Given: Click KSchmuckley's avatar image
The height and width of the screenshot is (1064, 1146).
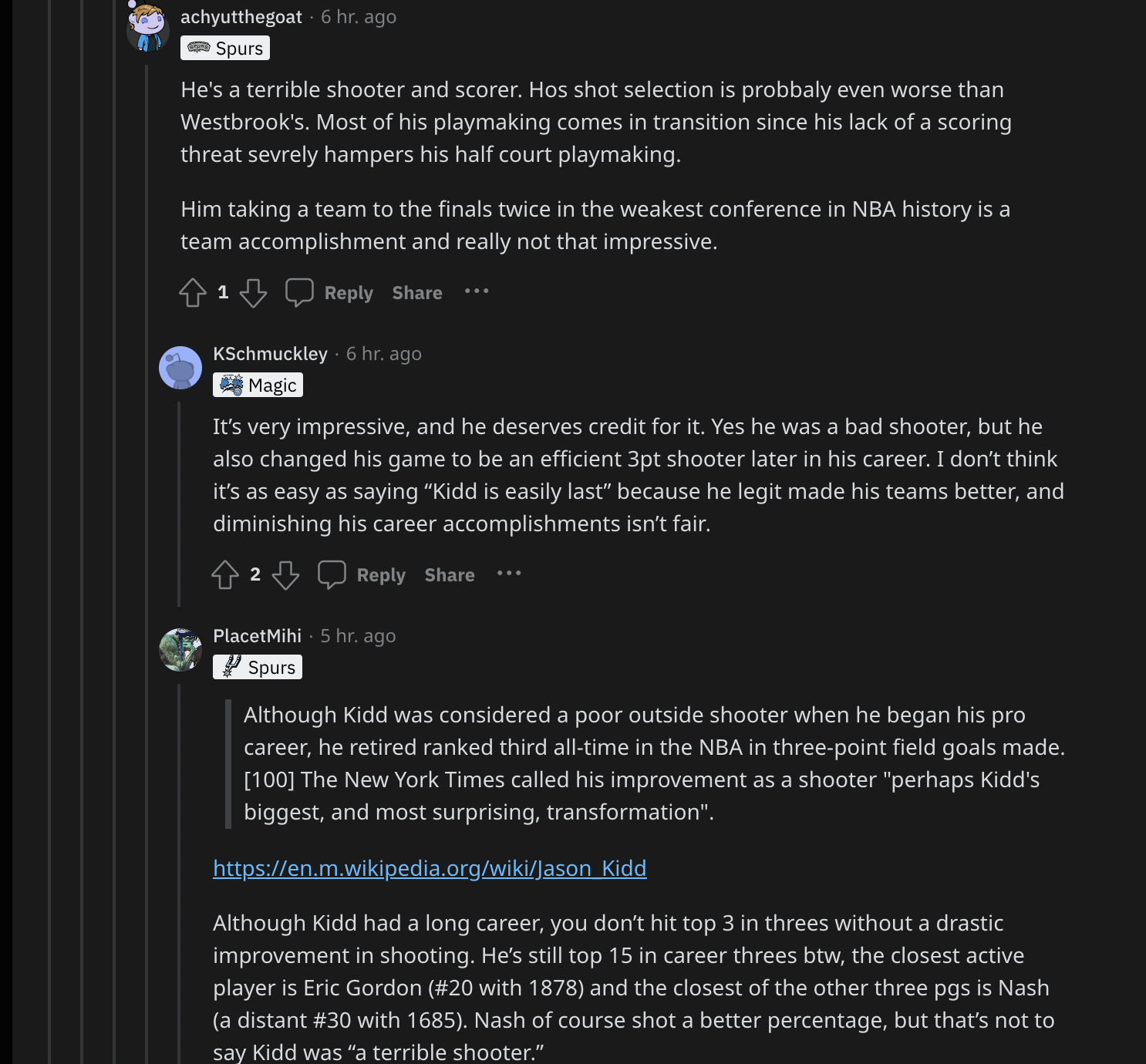Looking at the screenshot, I should click(180, 368).
